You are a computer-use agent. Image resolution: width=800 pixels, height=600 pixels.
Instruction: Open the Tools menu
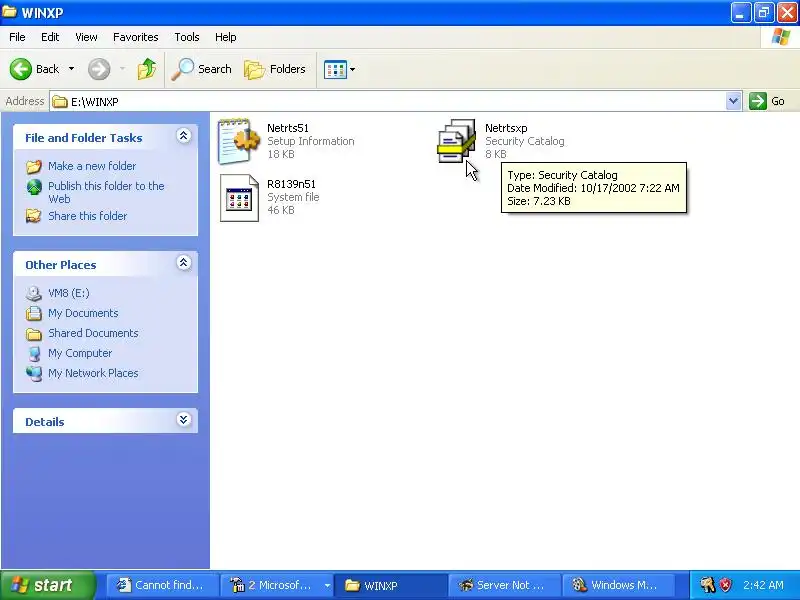[187, 37]
